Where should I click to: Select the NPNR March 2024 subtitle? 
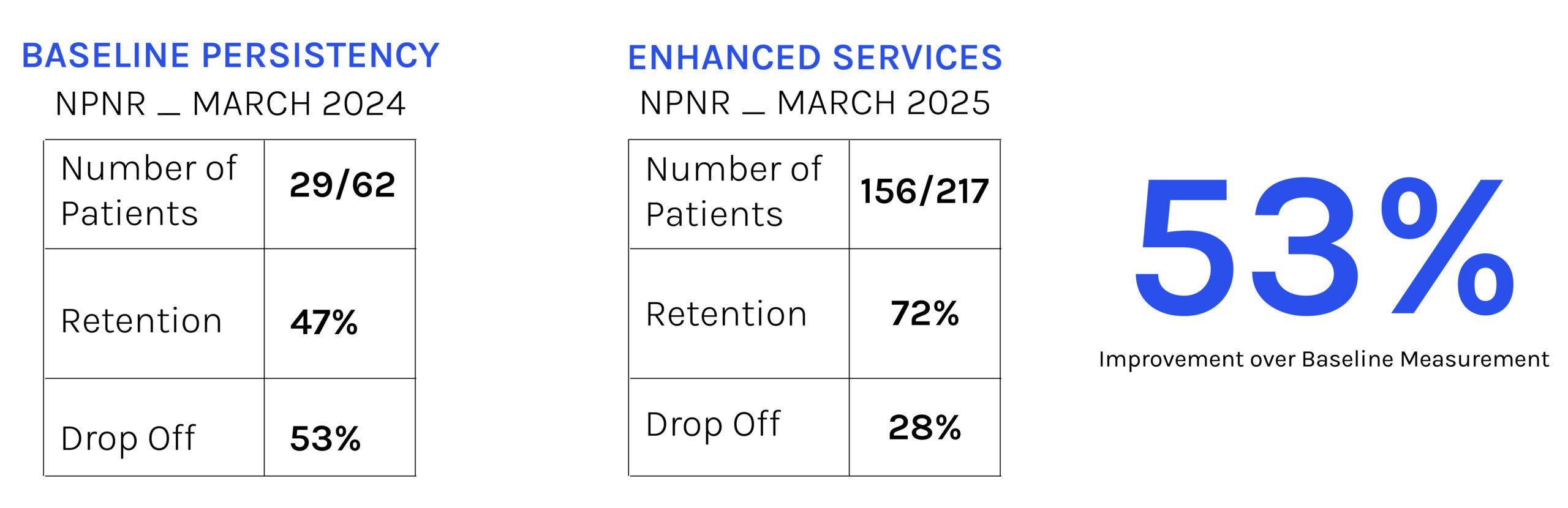point(230,103)
